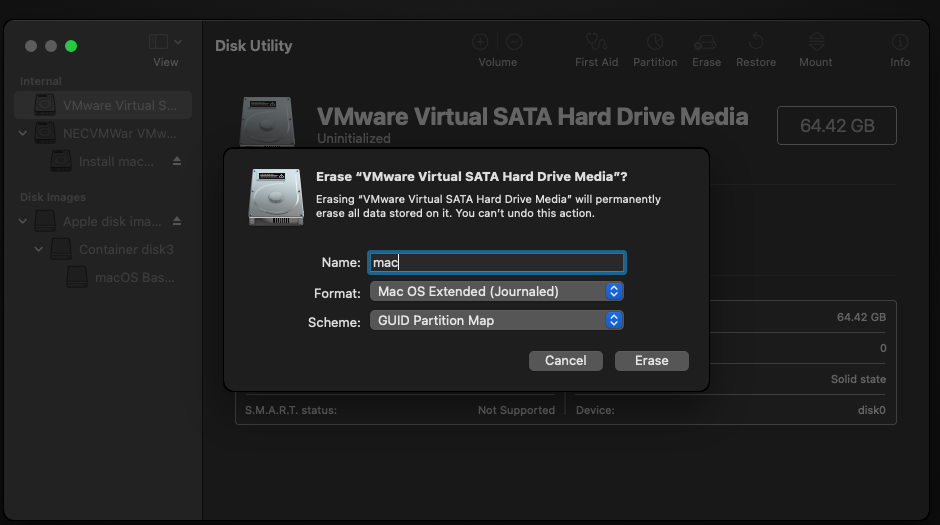Click the large drive icon in main pane
Image resolution: width=940 pixels, height=525 pixels.
267,122
